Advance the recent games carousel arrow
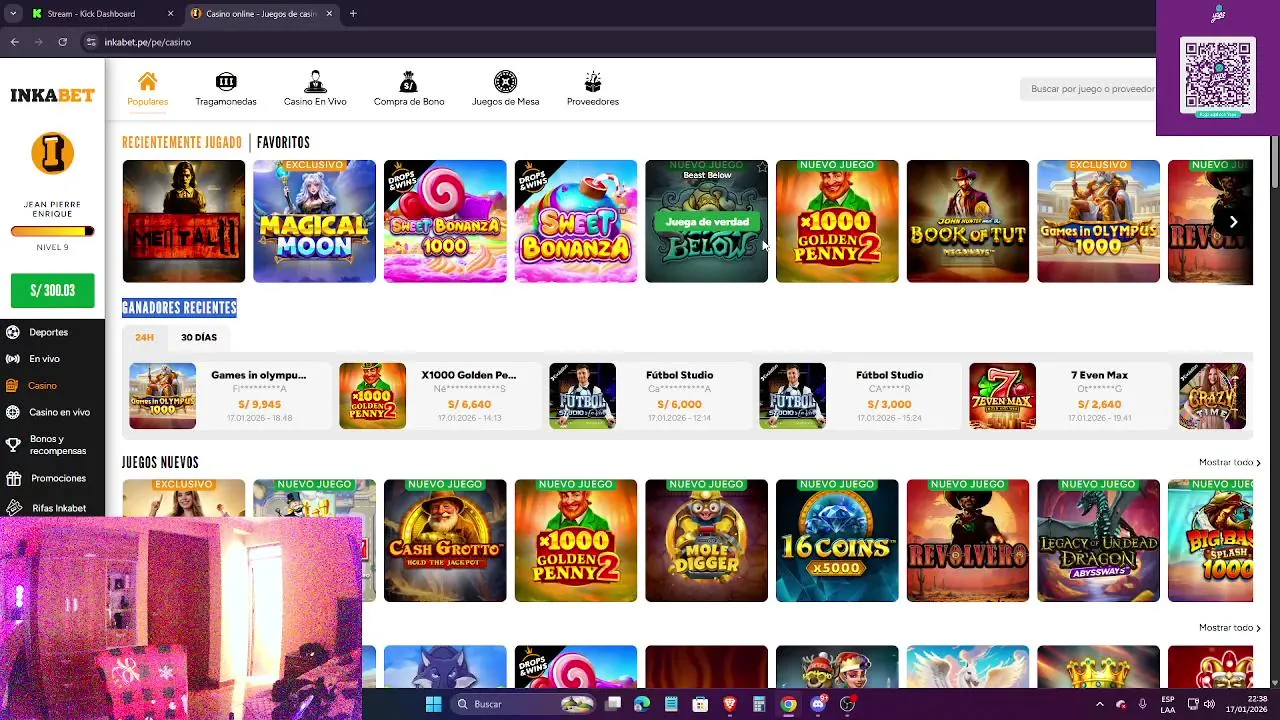The height and width of the screenshot is (720, 1280). pyautogui.click(x=1233, y=222)
